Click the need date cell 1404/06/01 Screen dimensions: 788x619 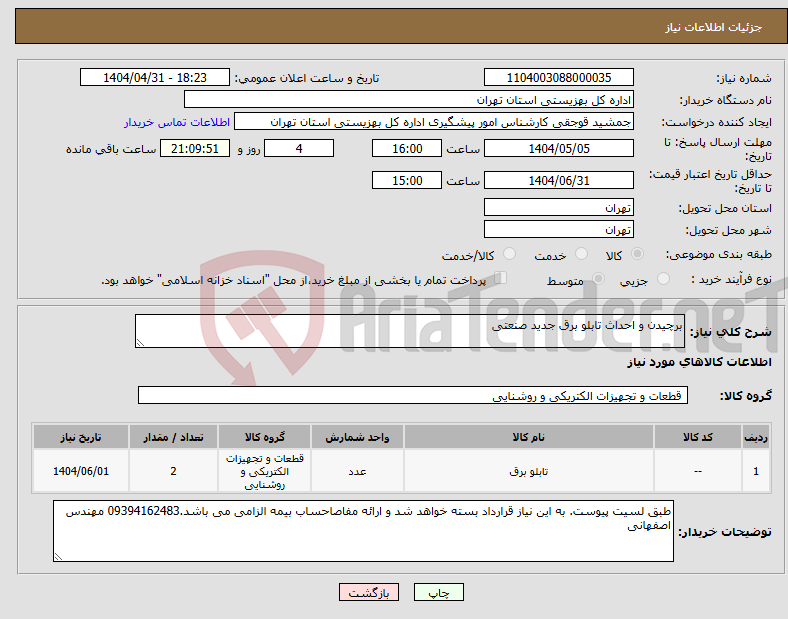pyautogui.click(x=81, y=471)
